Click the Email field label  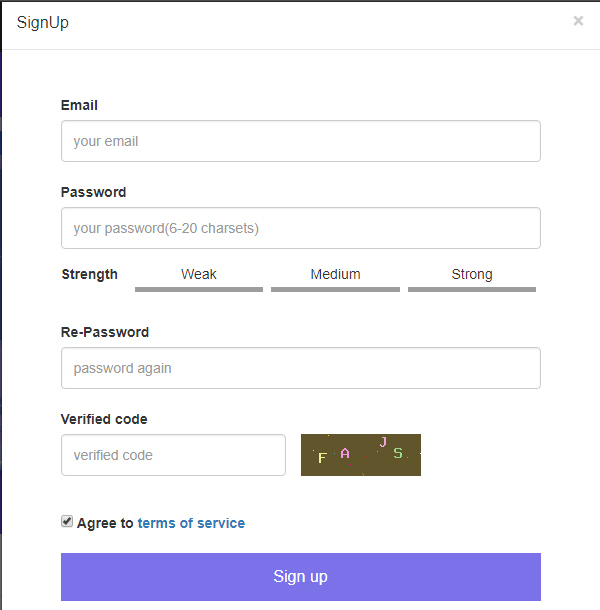tap(79, 105)
